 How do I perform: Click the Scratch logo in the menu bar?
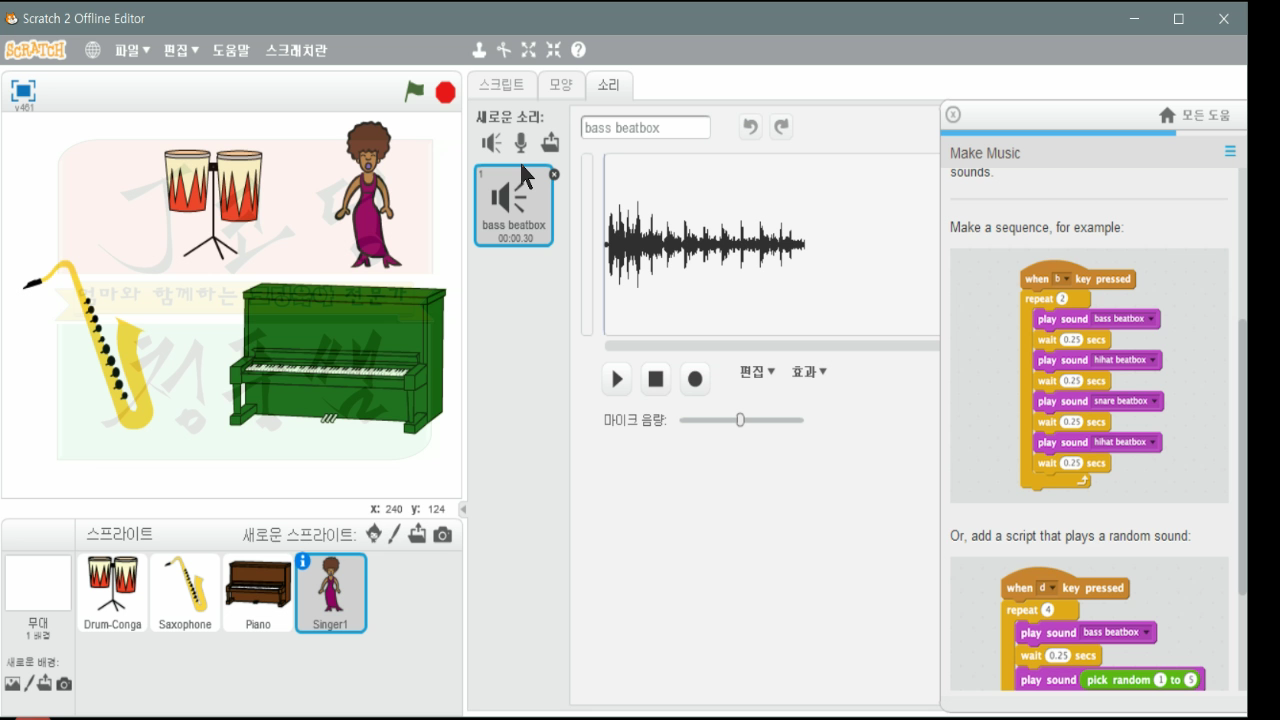pyautogui.click(x=35, y=50)
